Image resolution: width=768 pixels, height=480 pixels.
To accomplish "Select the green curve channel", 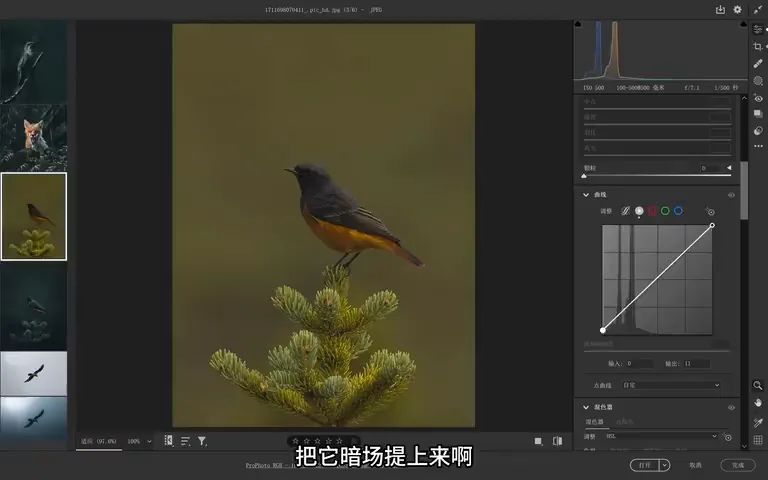I will (x=665, y=211).
